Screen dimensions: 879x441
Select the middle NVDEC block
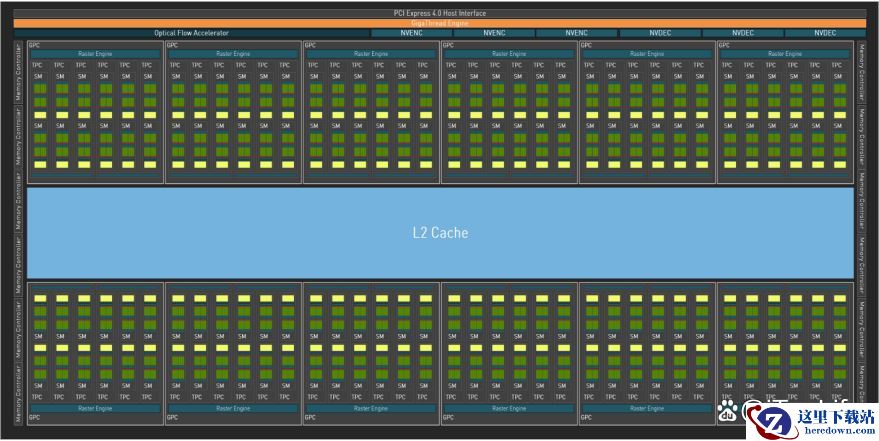pos(742,33)
